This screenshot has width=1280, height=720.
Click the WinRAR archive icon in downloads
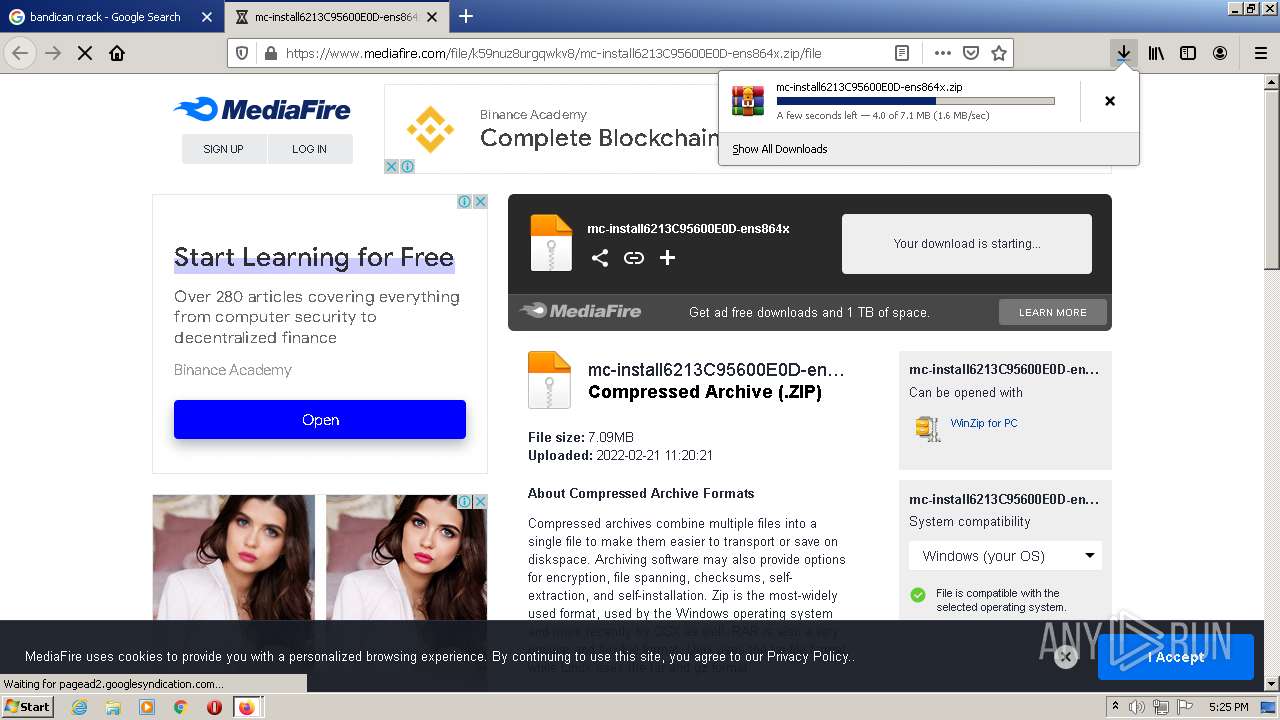coord(748,101)
